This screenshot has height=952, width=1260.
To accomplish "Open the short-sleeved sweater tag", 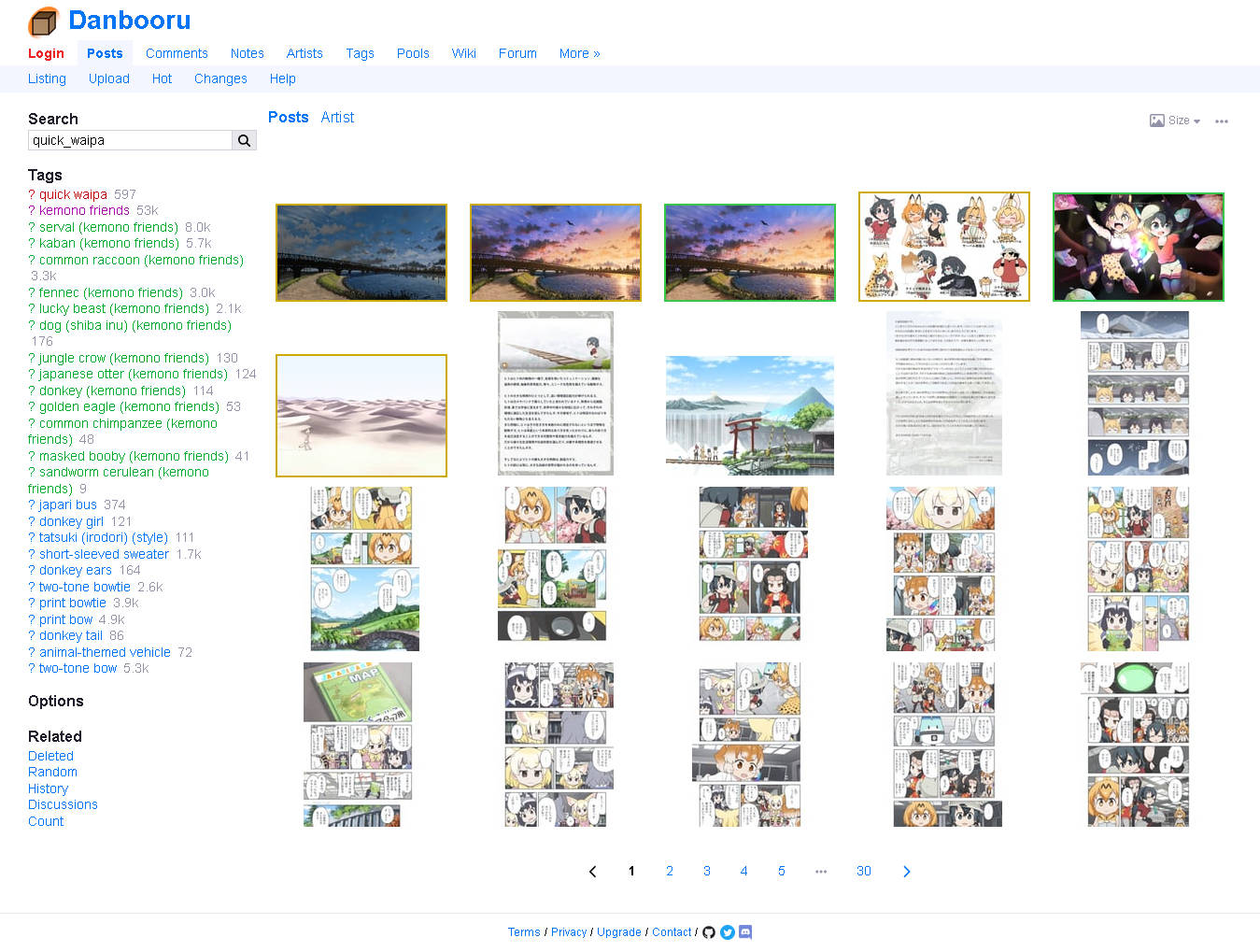I will 104,554.
